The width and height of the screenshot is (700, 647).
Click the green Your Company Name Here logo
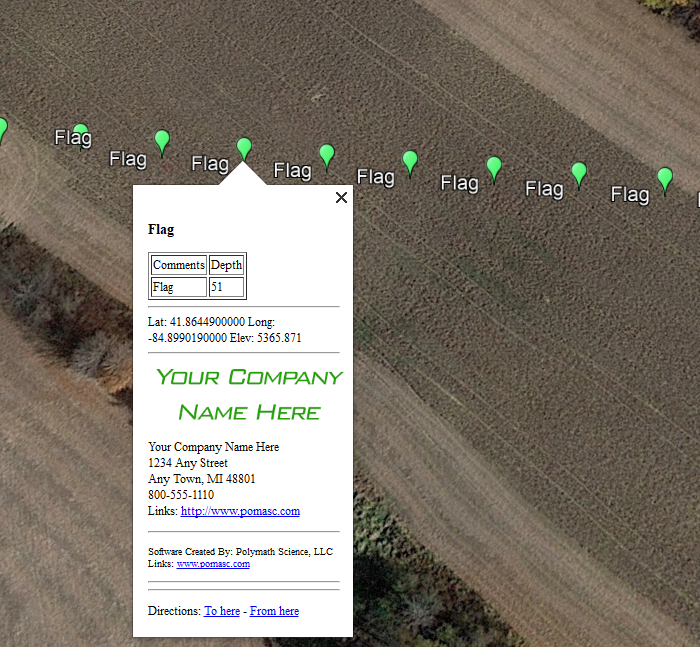click(x=249, y=394)
